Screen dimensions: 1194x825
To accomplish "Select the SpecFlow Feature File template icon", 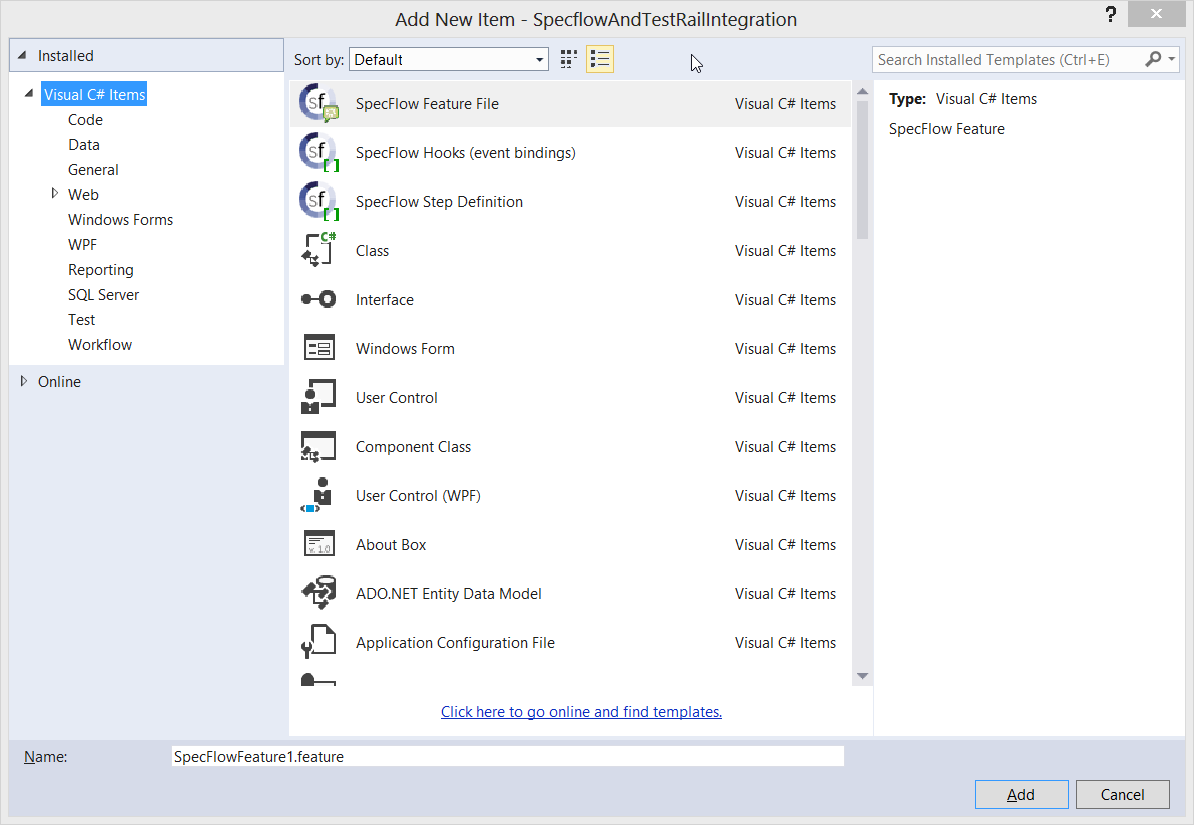I will pos(319,104).
